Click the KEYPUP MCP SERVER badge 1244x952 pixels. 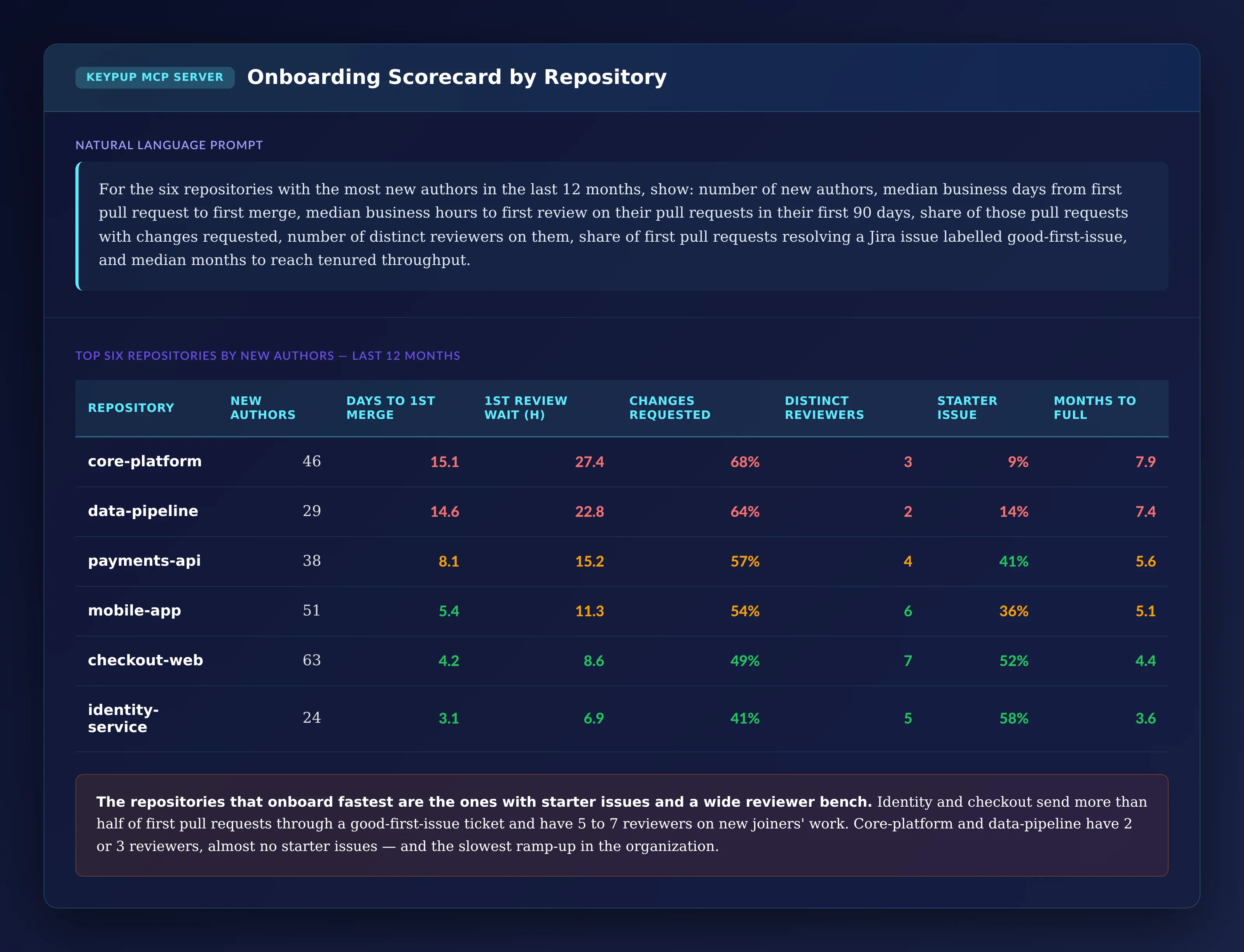click(155, 77)
